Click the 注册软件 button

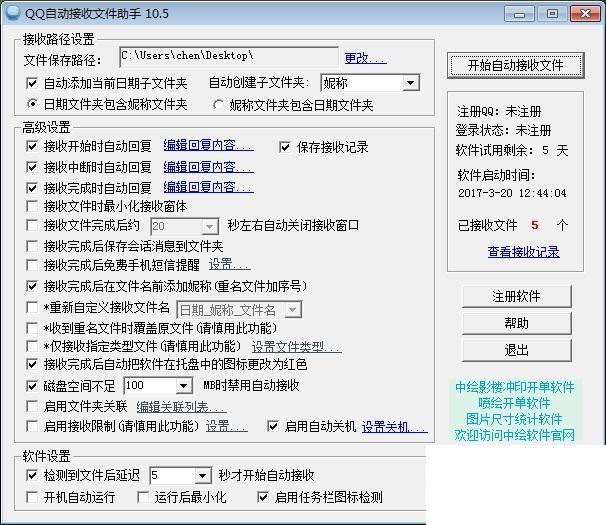[516, 297]
